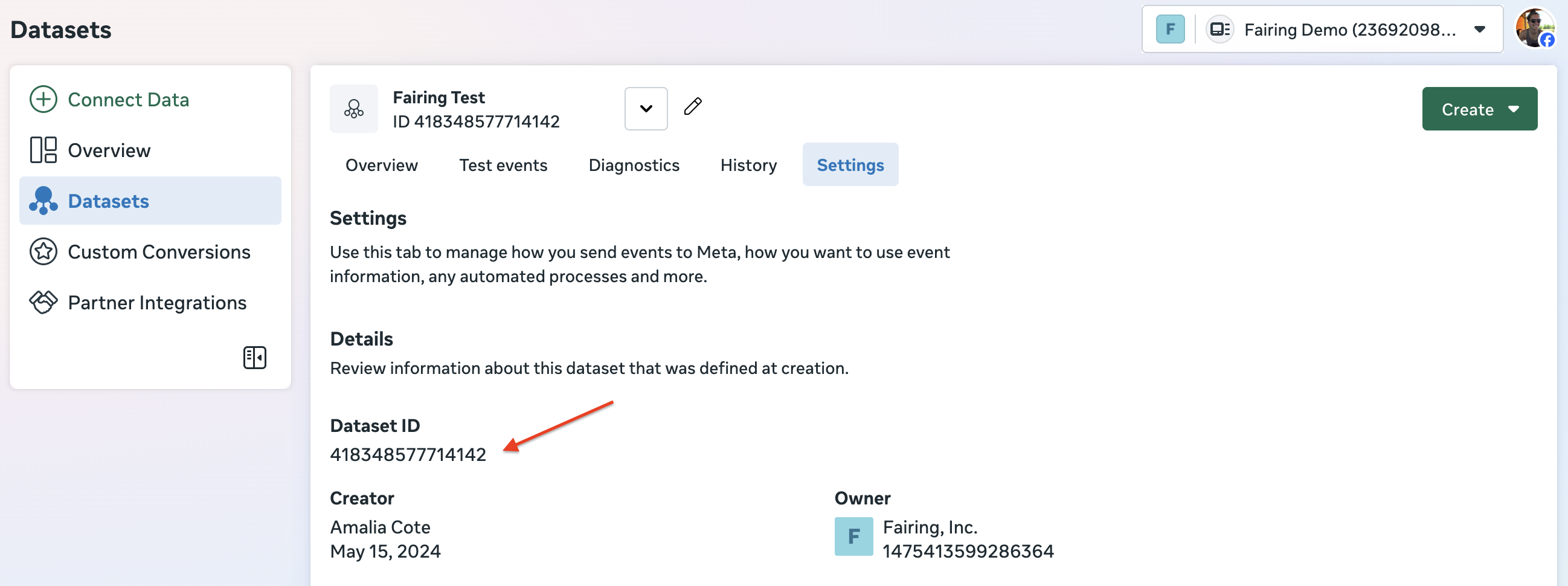Click the header ID 418348577714142 text
The height and width of the screenshot is (586, 1568).
point(476,121)
